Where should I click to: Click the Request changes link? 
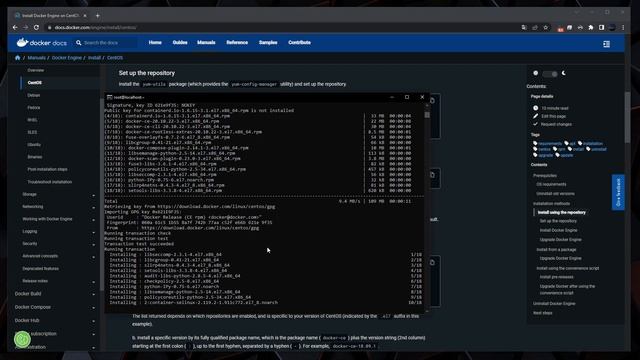556,124
